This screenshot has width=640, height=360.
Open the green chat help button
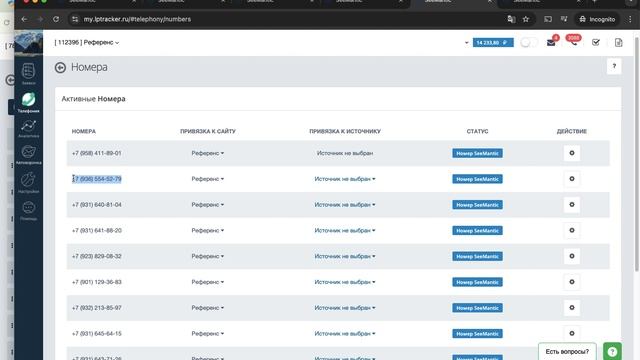[x=612, y=351]
